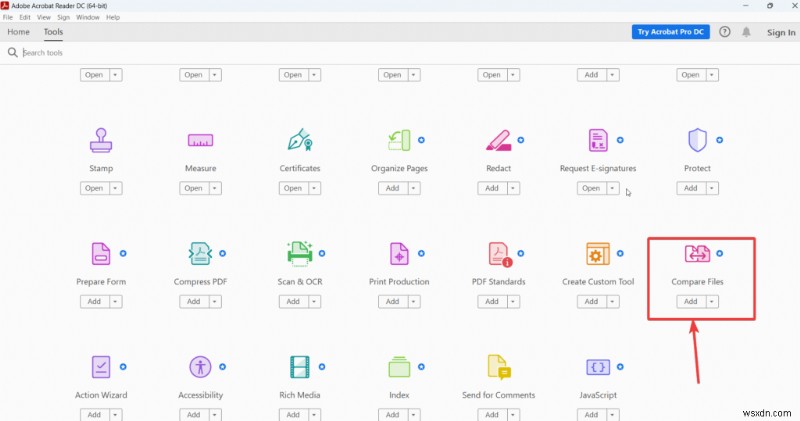Expand dropdown arrow beside Request E-signatures Open
800x421 pixels.
coord(612,188)
